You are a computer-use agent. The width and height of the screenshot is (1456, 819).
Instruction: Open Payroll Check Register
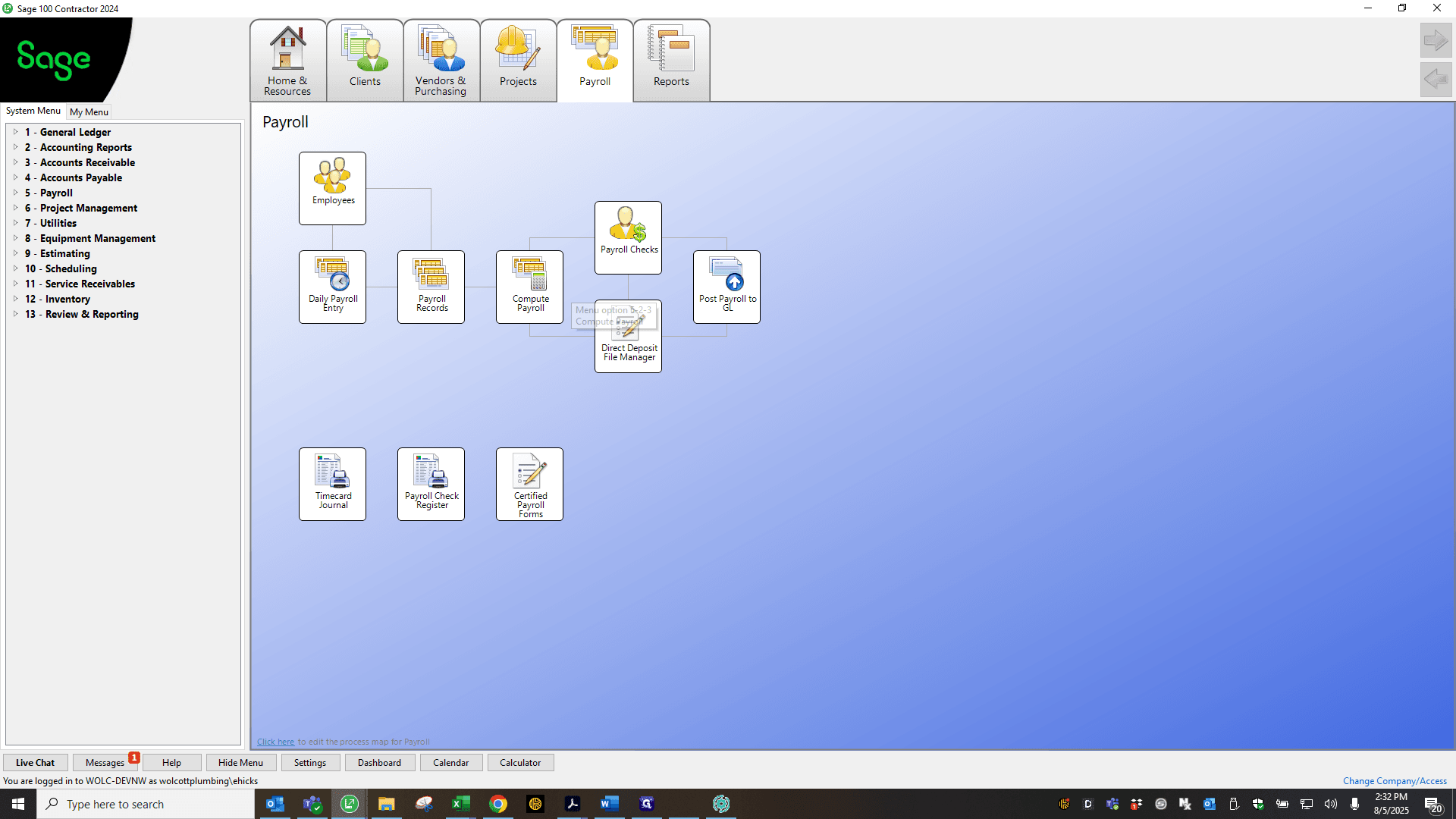tap(431, 484)
